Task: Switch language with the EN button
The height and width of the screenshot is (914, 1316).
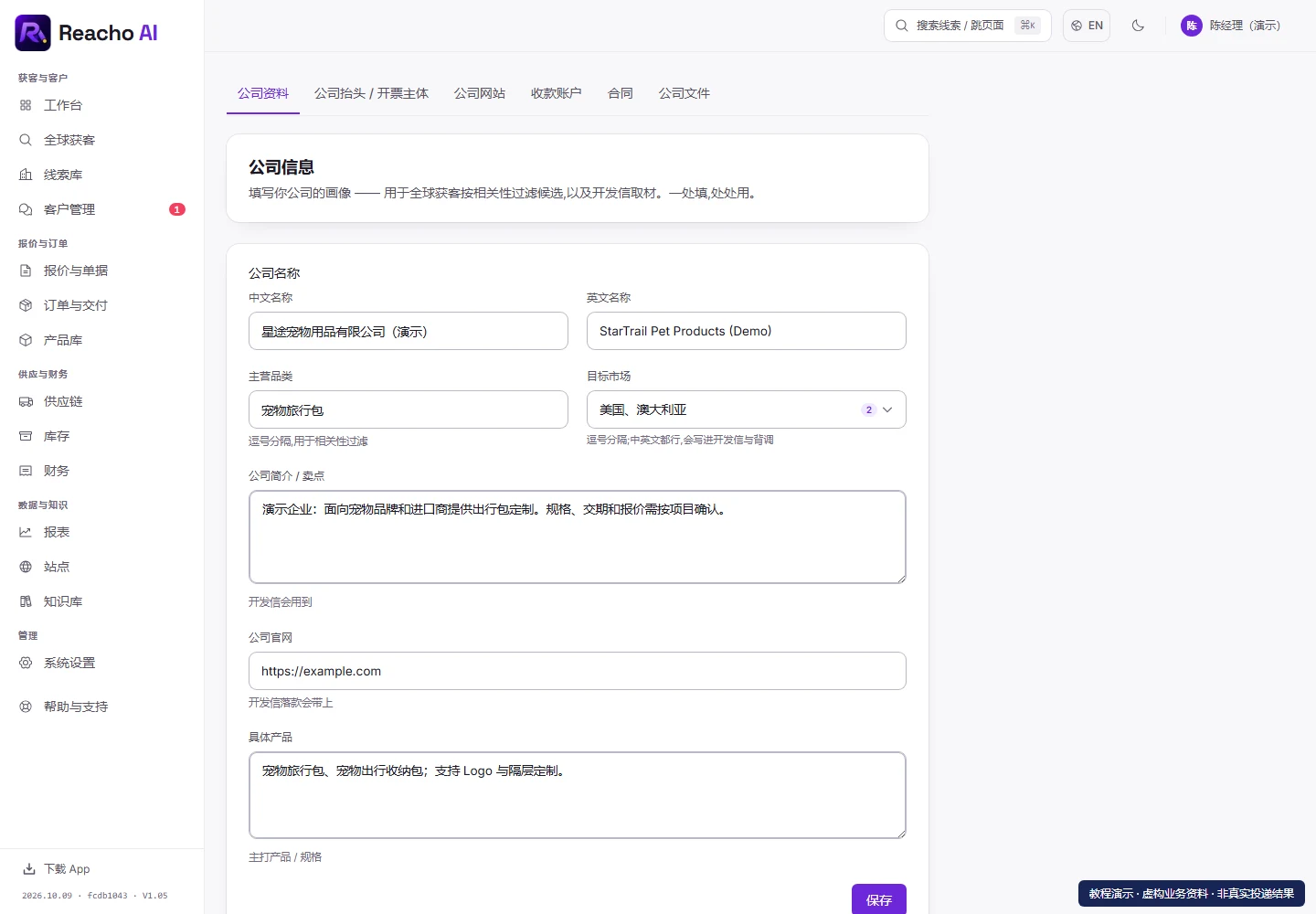Action: pos(1087,26)
